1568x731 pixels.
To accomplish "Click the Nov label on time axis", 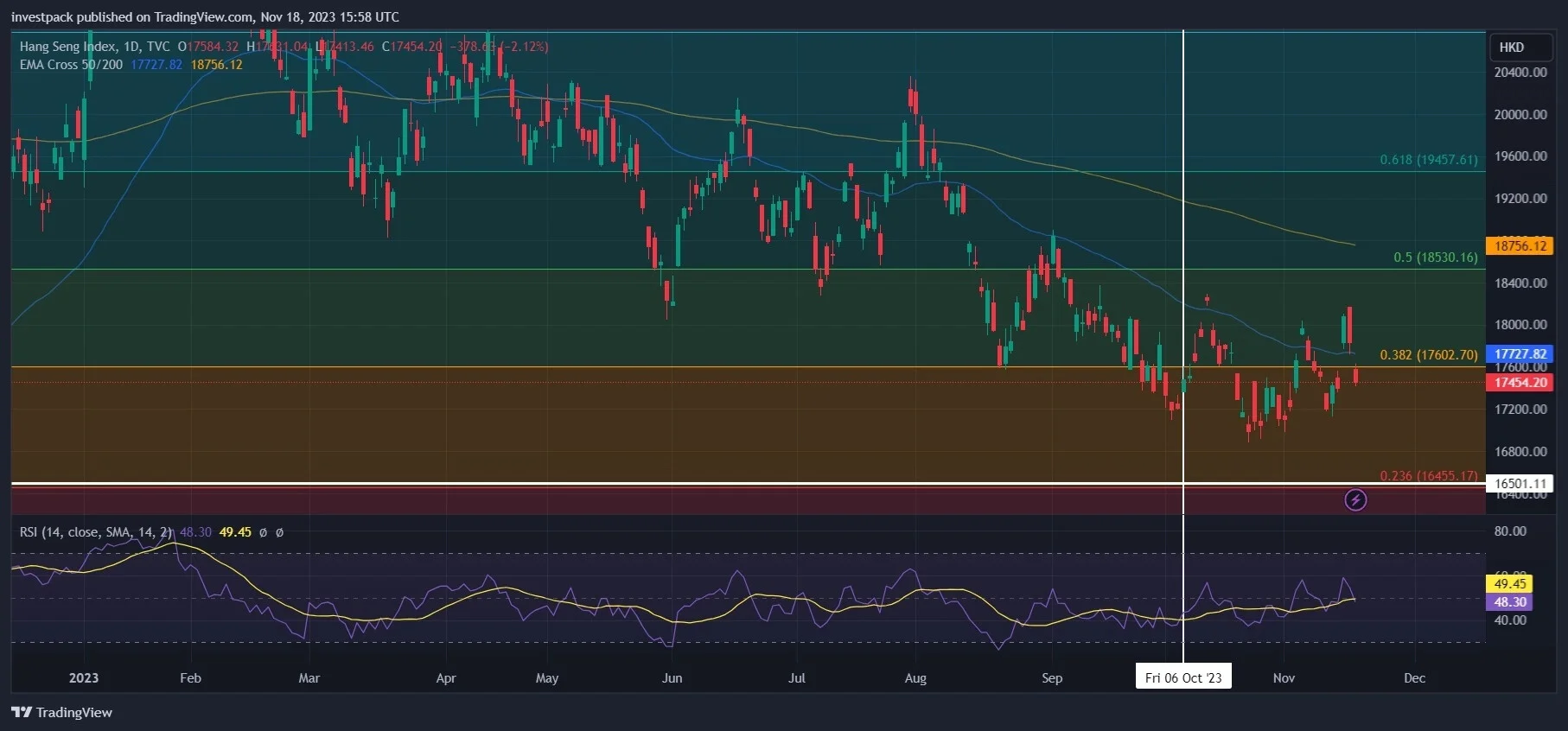I will tap(1284, 678).
